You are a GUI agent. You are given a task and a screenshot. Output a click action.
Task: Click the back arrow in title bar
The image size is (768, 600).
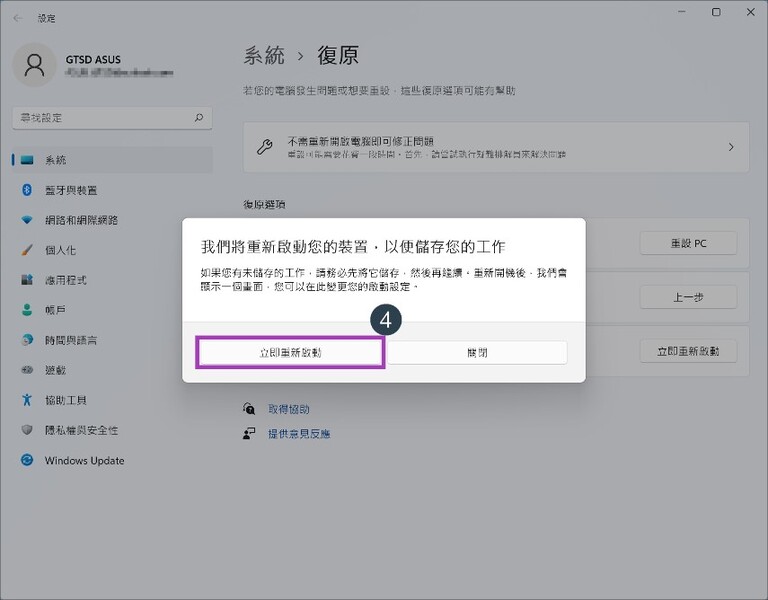[x=18, y=18]
